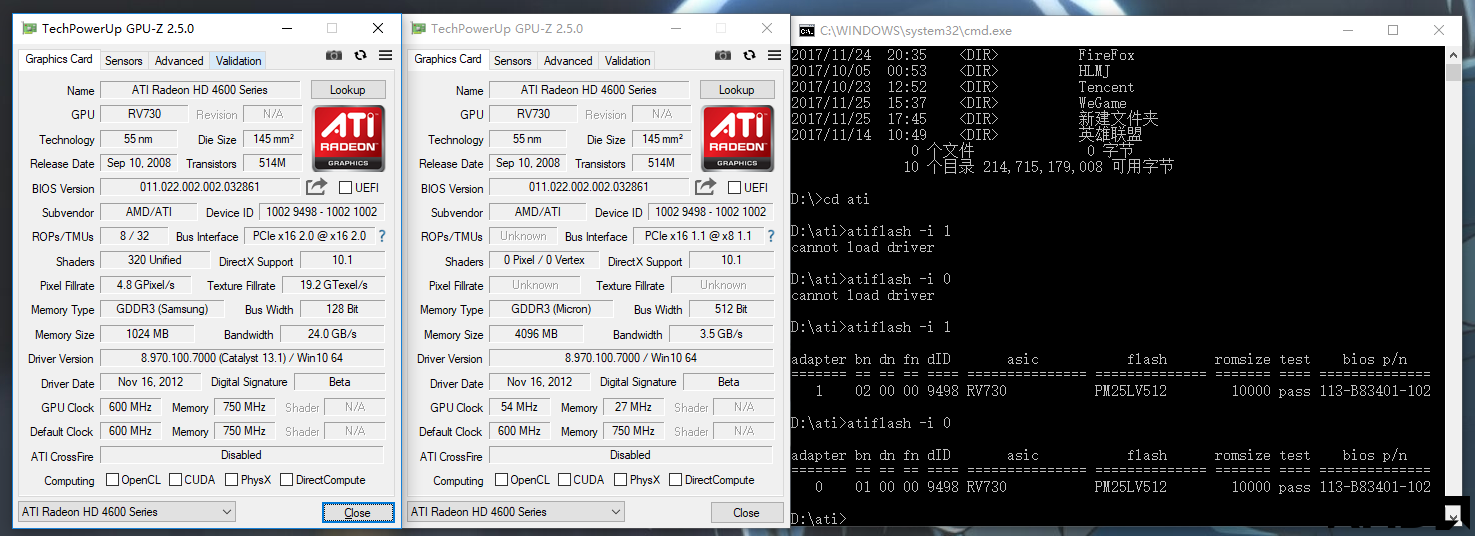Screen dimensions: 1475x536
Task: Toggle DirectCompute checkbox in right GPU-Z window
Action: point(675,480)
